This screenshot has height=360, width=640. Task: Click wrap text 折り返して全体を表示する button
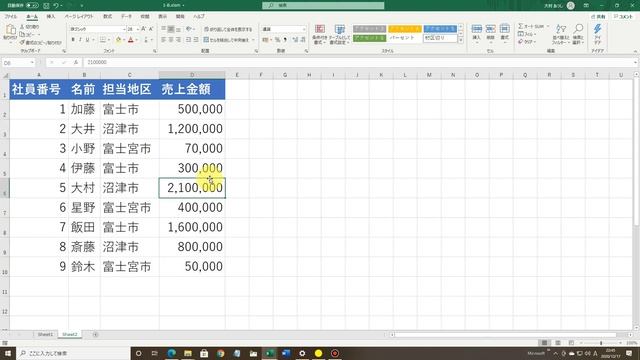click(228, 29)
